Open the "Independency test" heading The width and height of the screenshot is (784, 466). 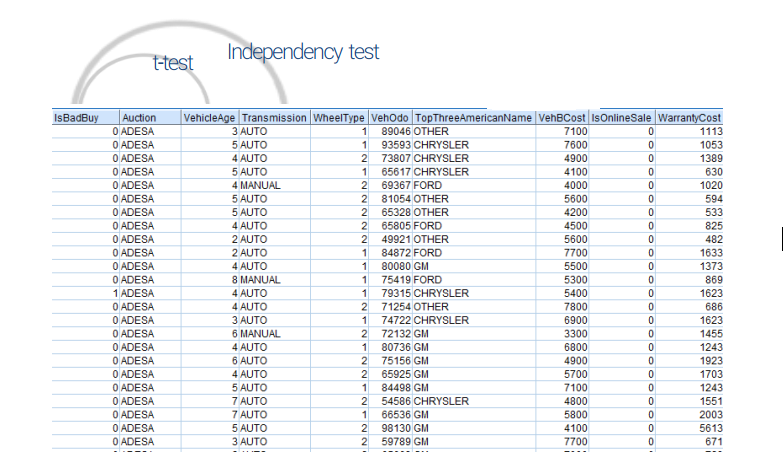(x=303, y=52)
